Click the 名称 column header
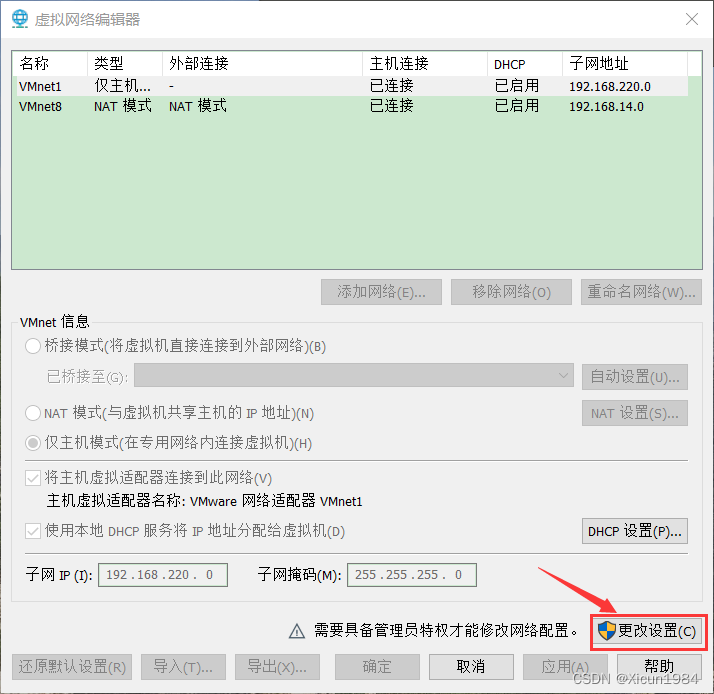The height and width of the screenshot is (694, 714). click(50, 64)
